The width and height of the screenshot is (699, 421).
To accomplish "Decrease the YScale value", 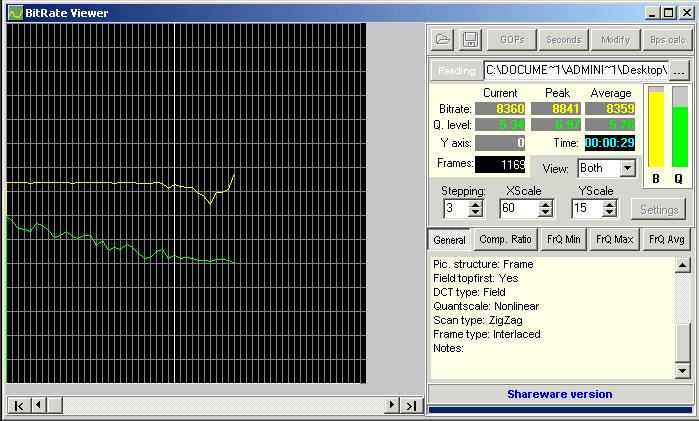I will coord(610,213).
